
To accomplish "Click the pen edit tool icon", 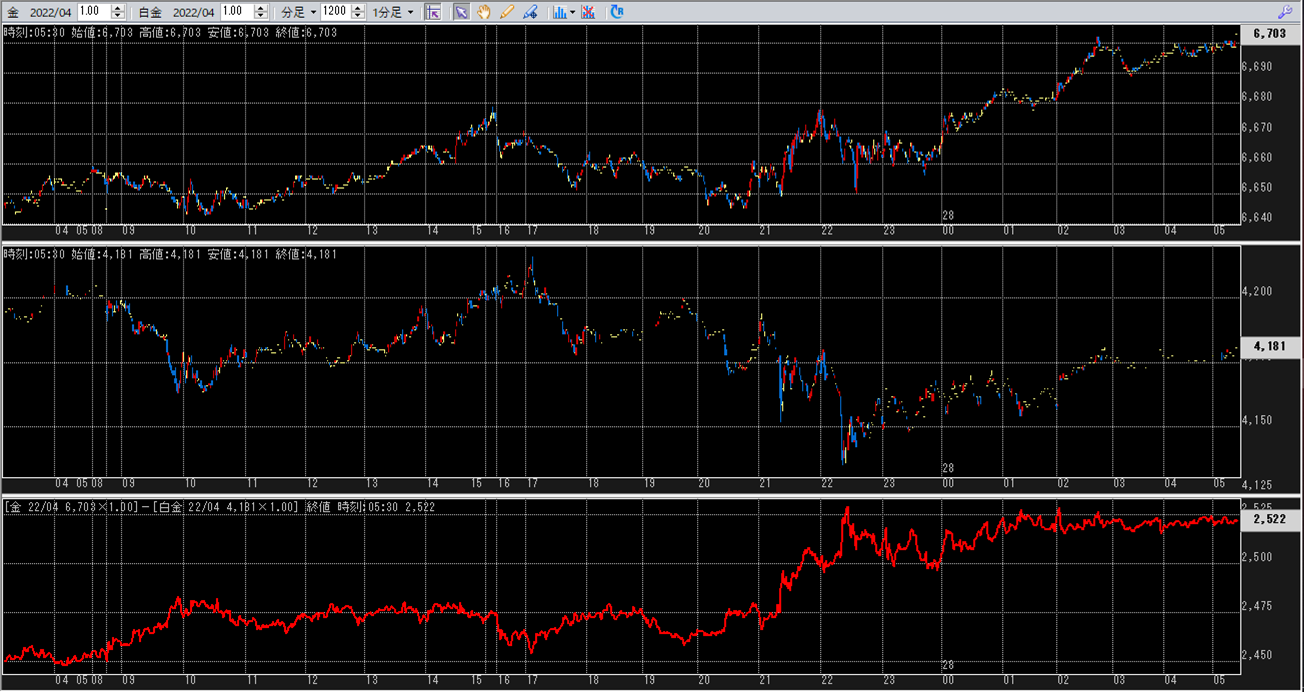I will point(530,12).
